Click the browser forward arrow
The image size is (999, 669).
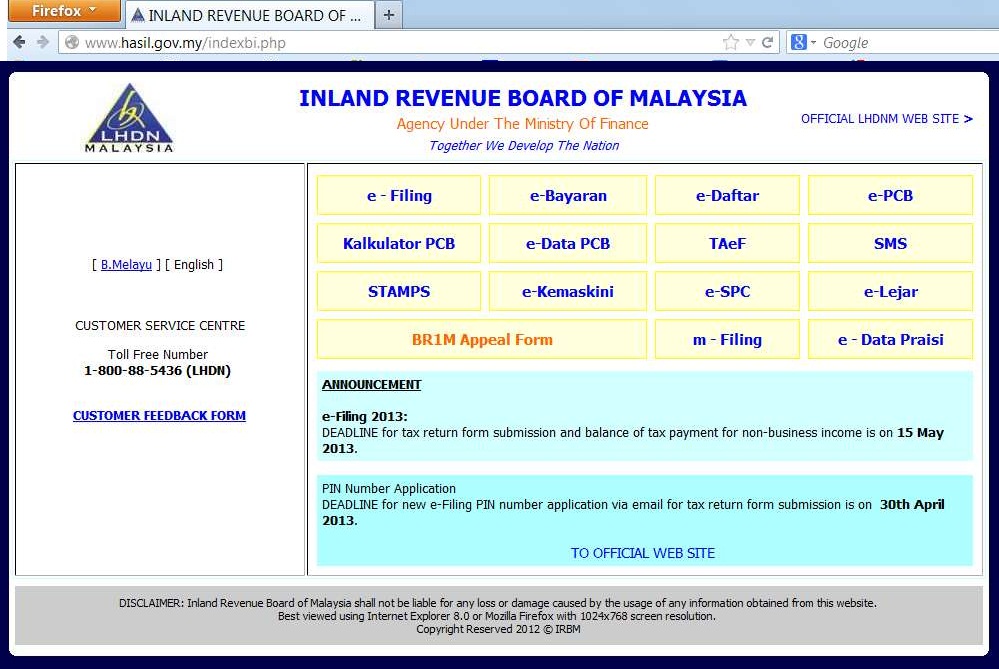tap(43, 43)
